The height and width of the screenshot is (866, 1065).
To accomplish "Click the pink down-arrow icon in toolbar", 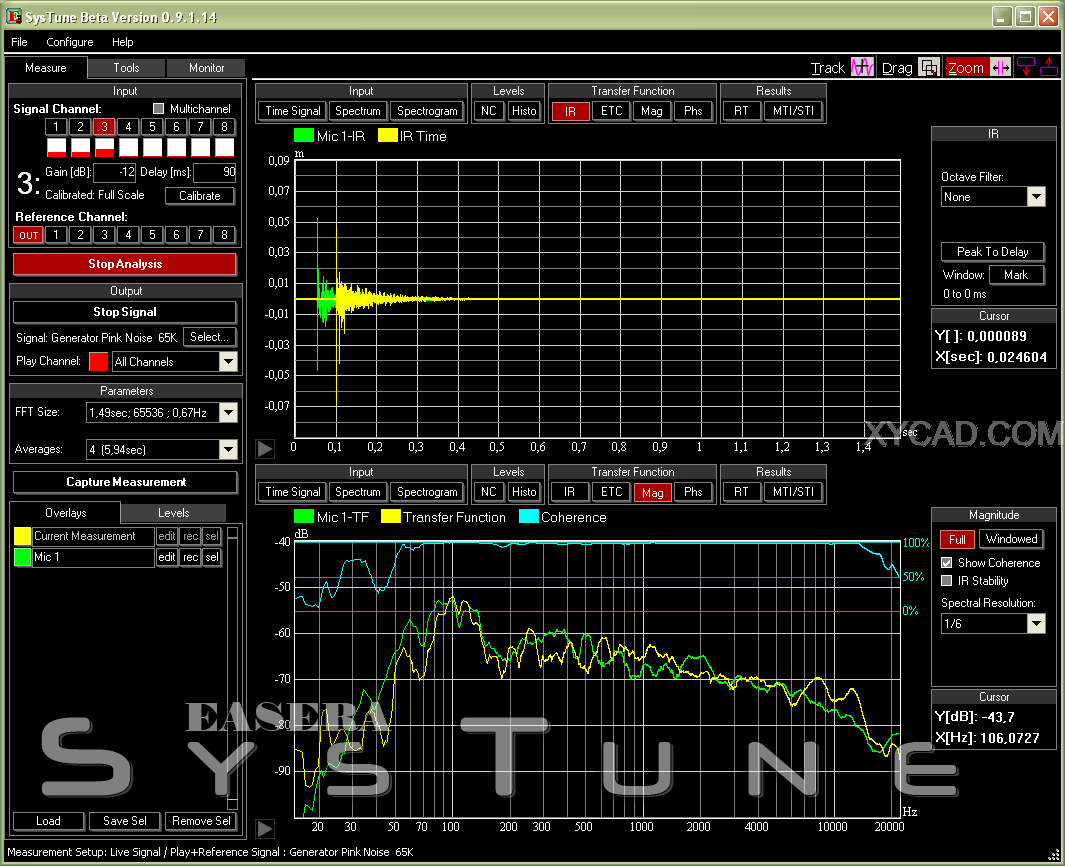I will click(1026, 67).
